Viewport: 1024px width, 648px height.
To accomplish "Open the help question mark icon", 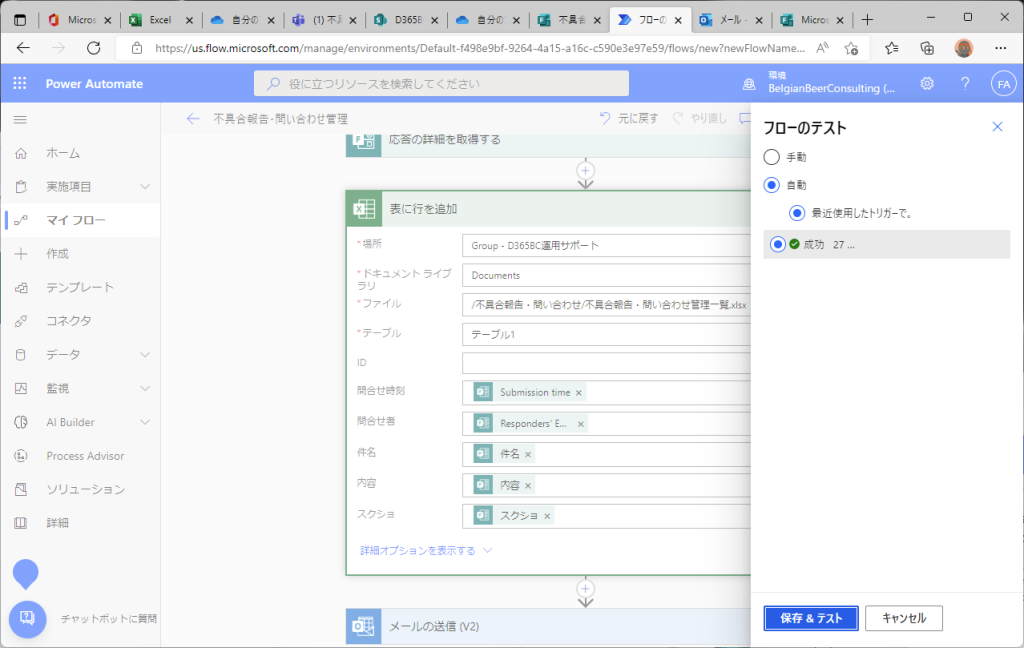I will click(x=965, y=84).
